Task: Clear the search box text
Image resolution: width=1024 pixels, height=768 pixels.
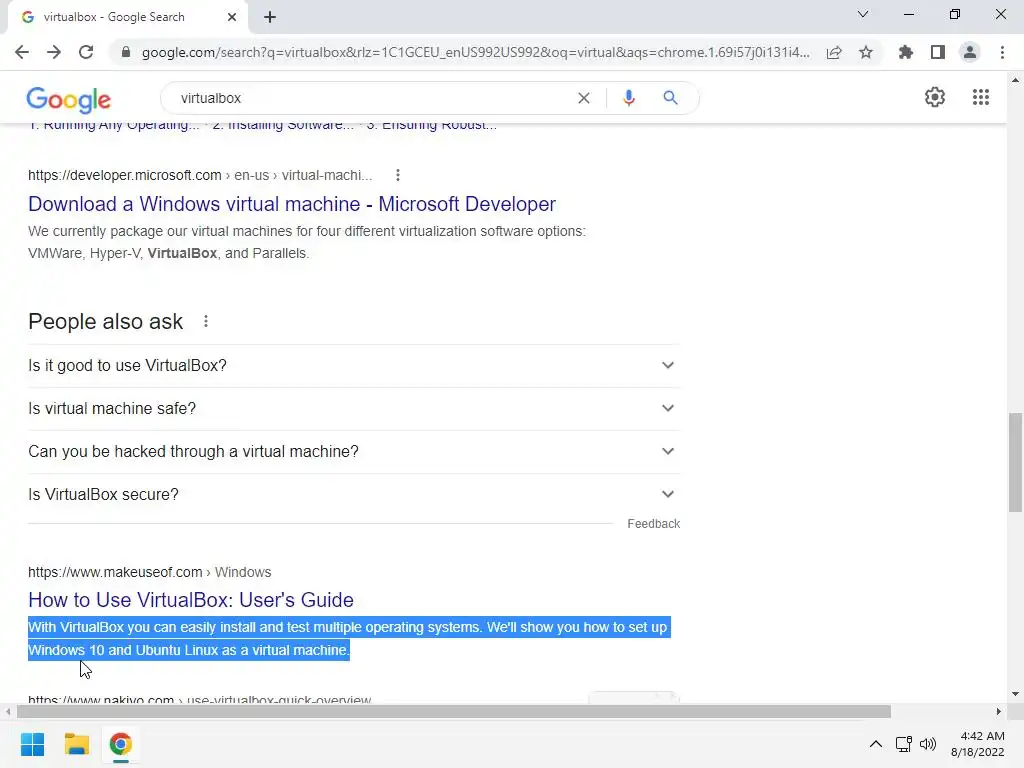Action: point(584,98)
